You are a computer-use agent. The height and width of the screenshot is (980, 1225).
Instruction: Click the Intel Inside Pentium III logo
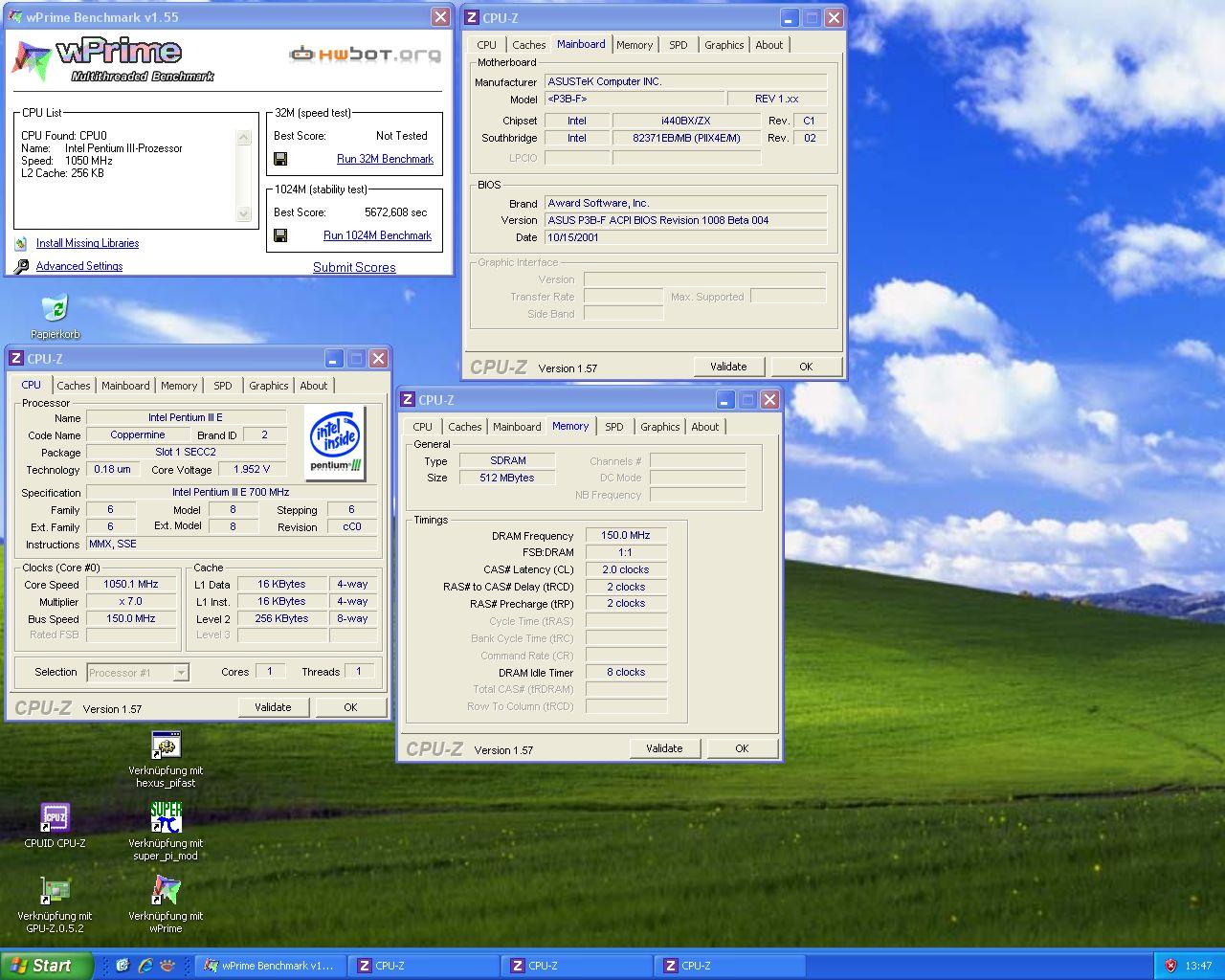click(335, 442)
